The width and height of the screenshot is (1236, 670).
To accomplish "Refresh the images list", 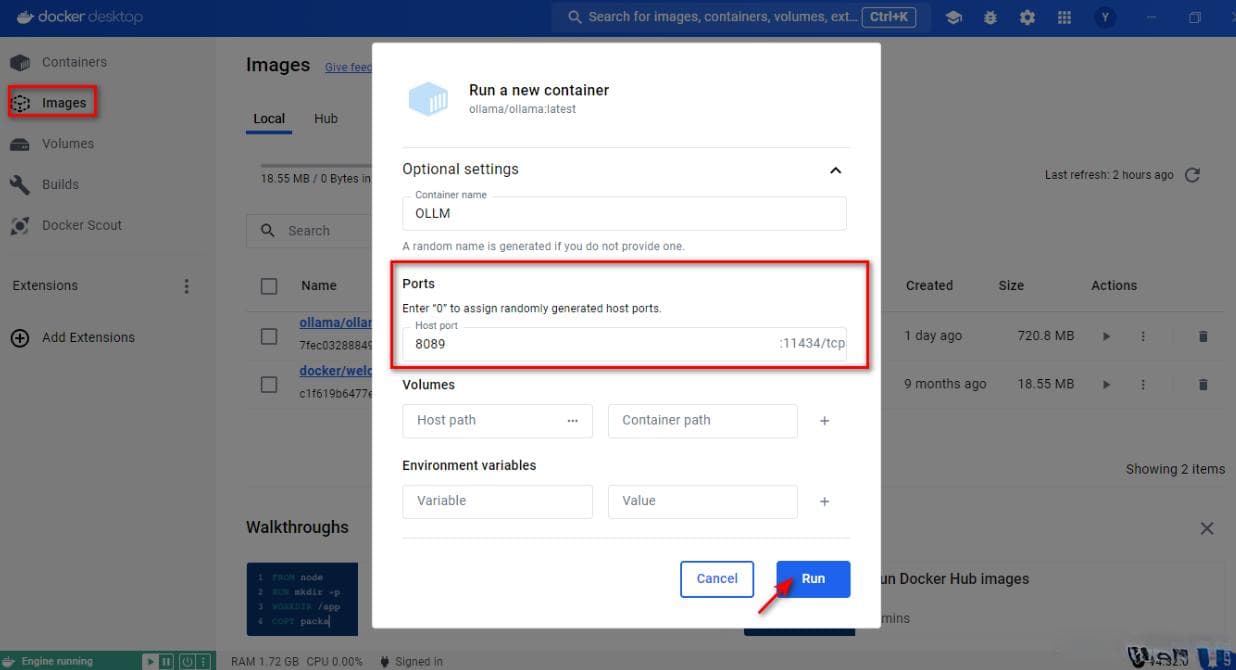I will coord(1192,175).
